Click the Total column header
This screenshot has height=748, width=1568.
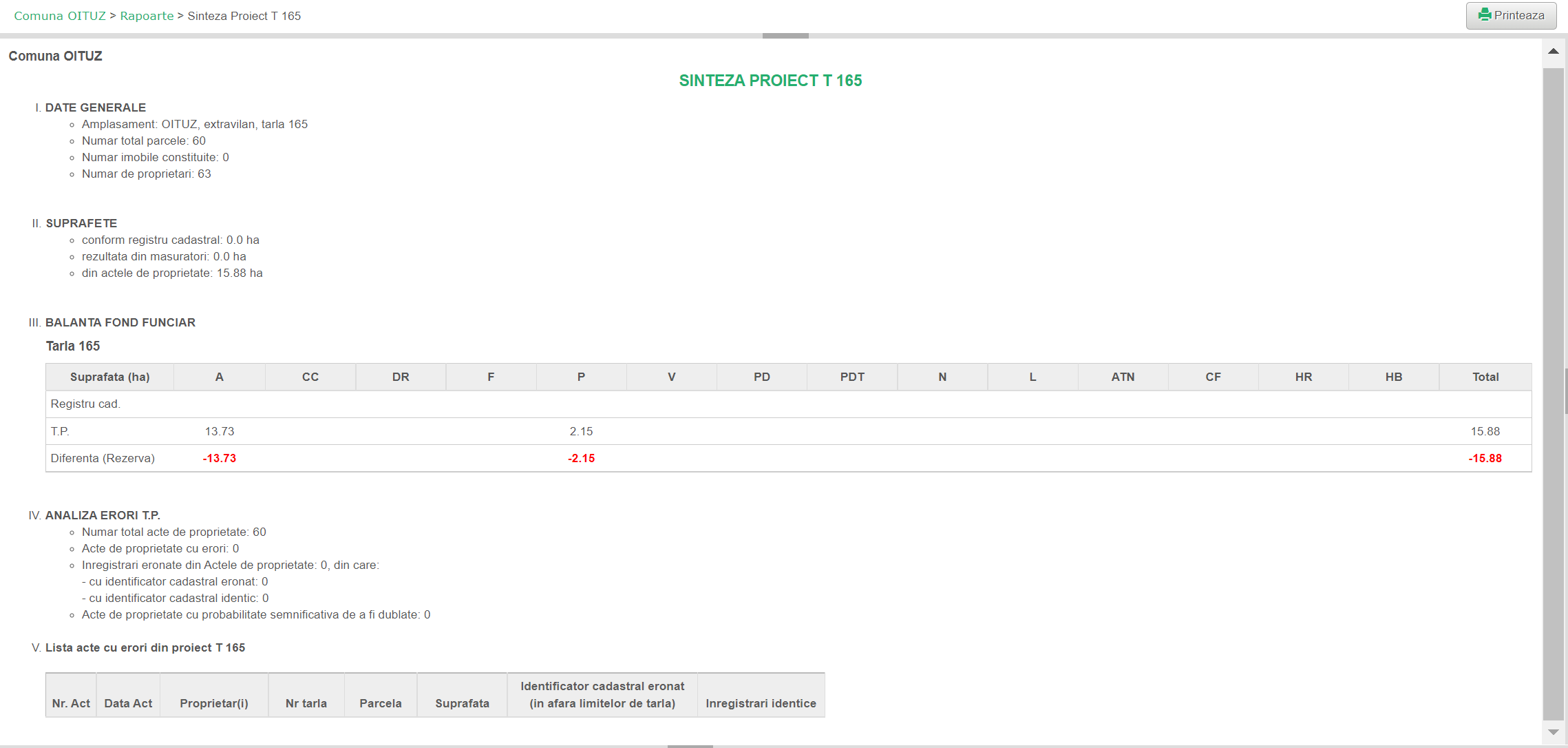point(1485,377)
